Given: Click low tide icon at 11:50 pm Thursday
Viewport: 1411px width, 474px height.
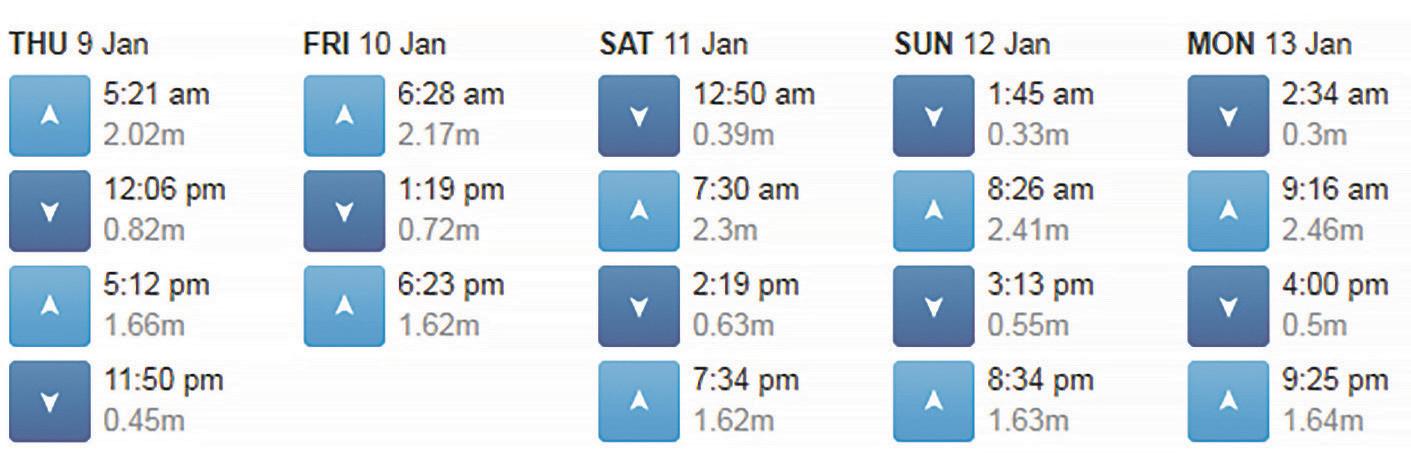Looking at the screenshot, I should (x=49, y=401).
